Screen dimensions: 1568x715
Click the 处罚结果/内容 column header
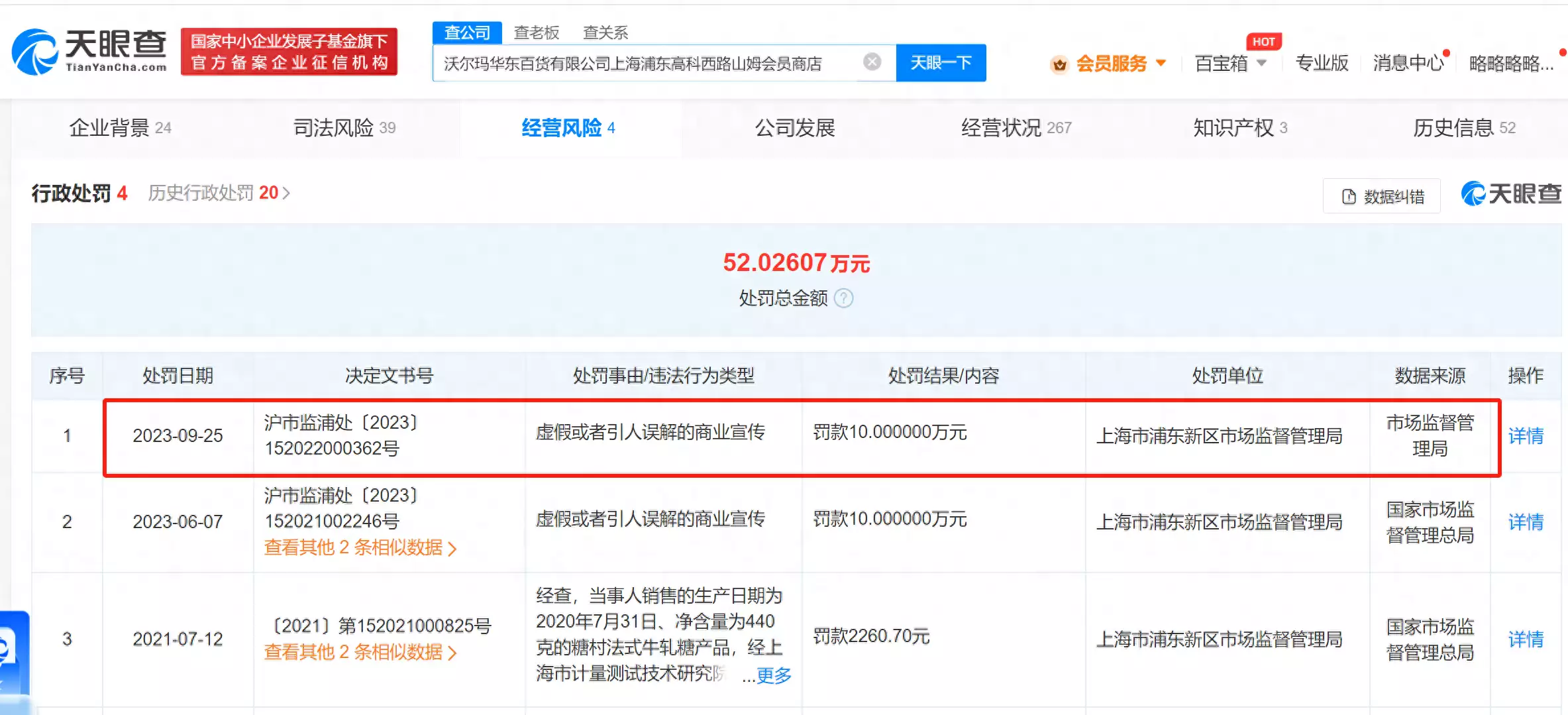click(943, 376)
